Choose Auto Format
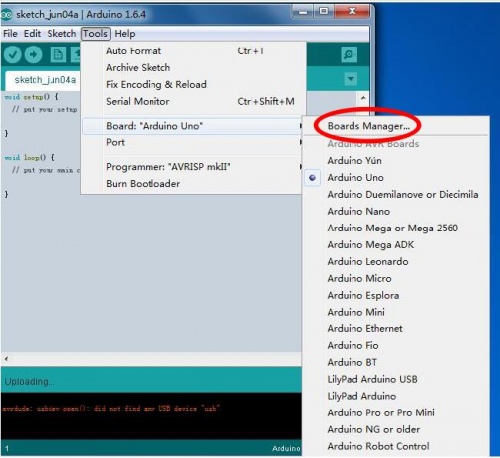This screenshot has height=458, width=500. pyautogui.click(x=193, y=51)
